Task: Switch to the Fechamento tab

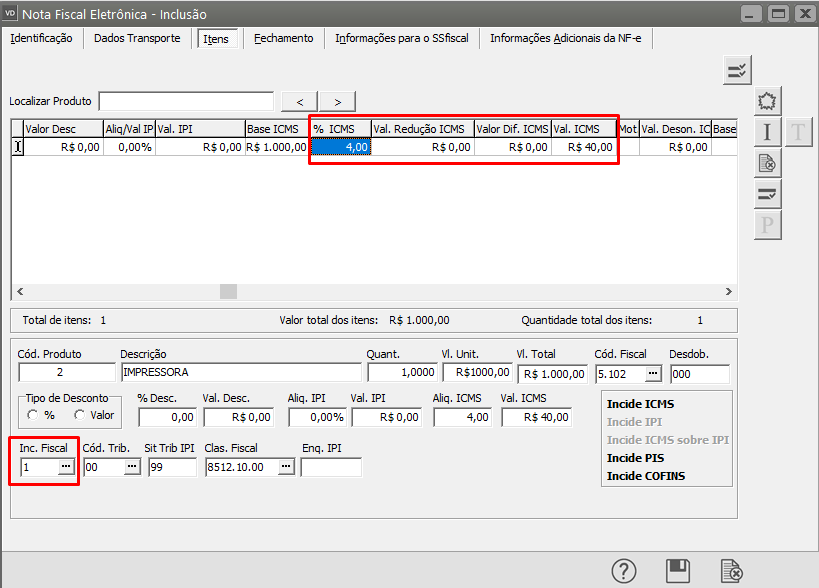Action: (x=283, y=38)
